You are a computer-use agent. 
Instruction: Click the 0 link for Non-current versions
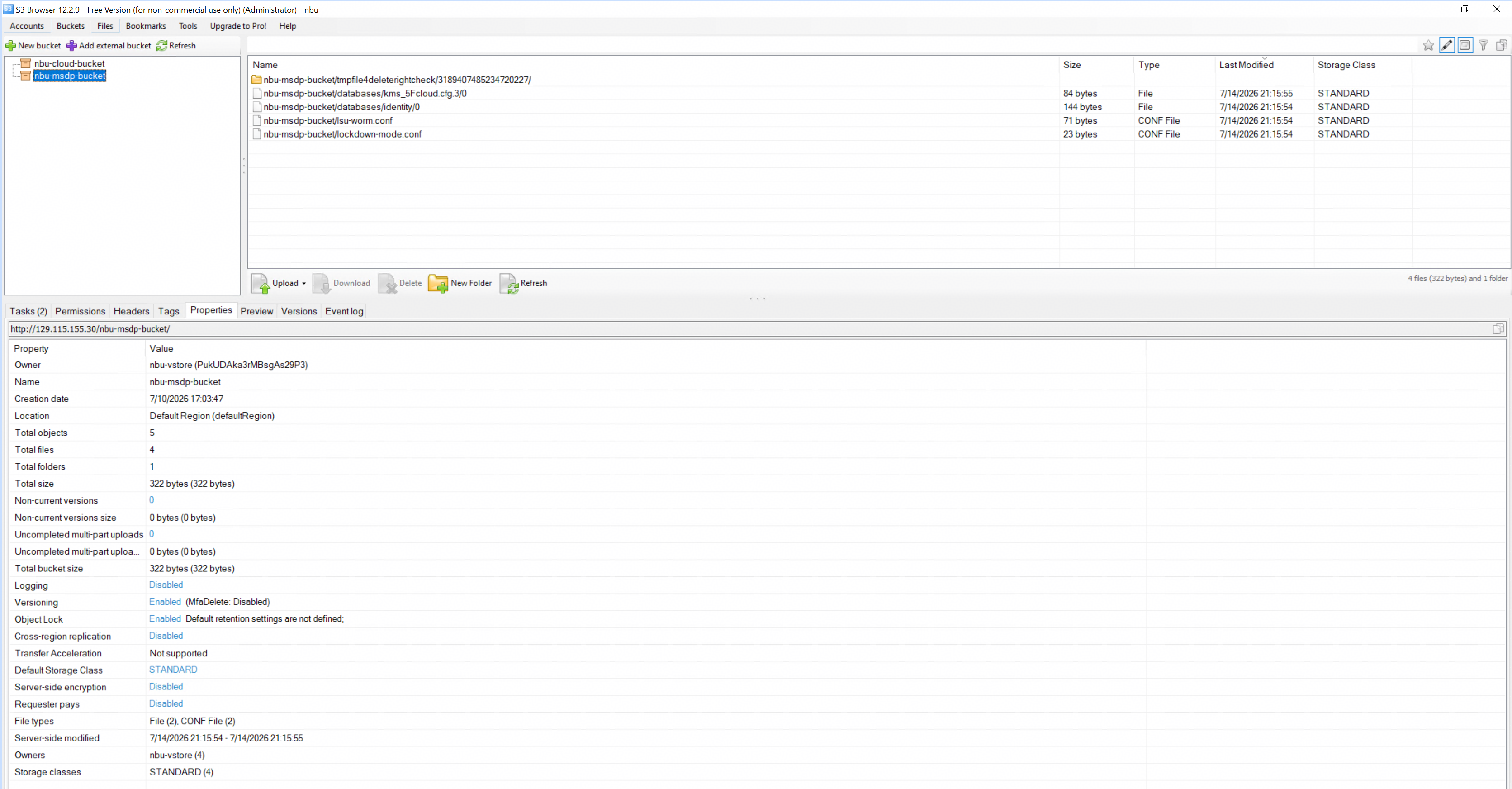(x=152, y=500)
